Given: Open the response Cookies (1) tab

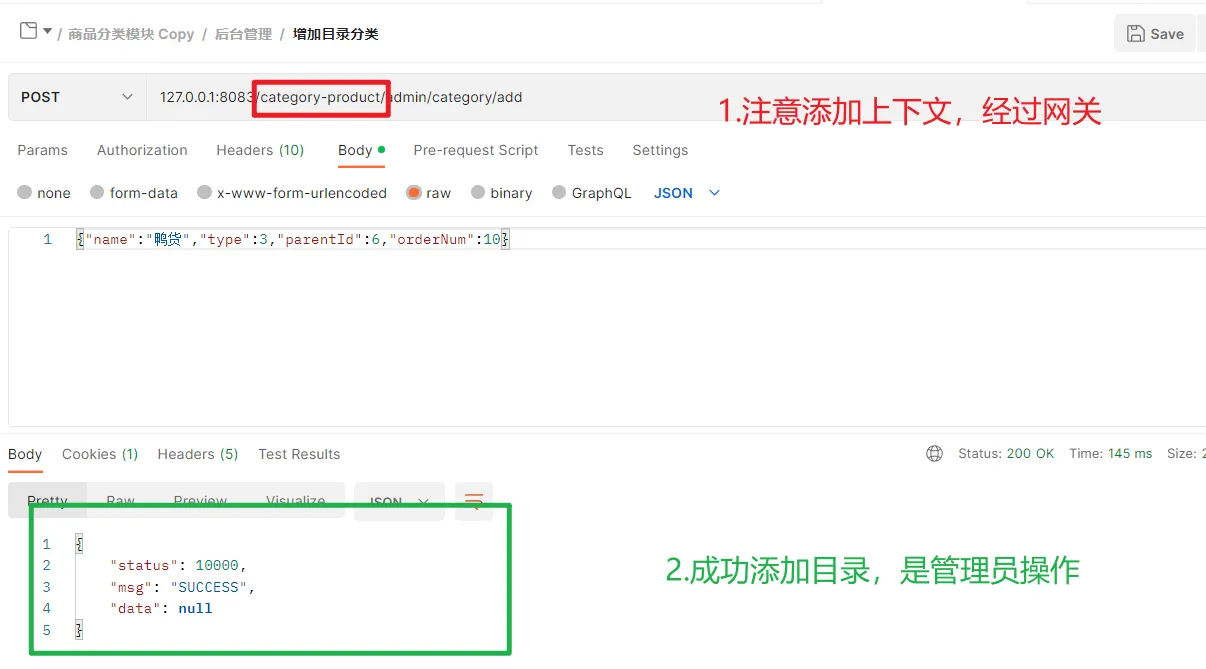Looking at the screenshot, I should pyautogui.click(x=100, y=454).
